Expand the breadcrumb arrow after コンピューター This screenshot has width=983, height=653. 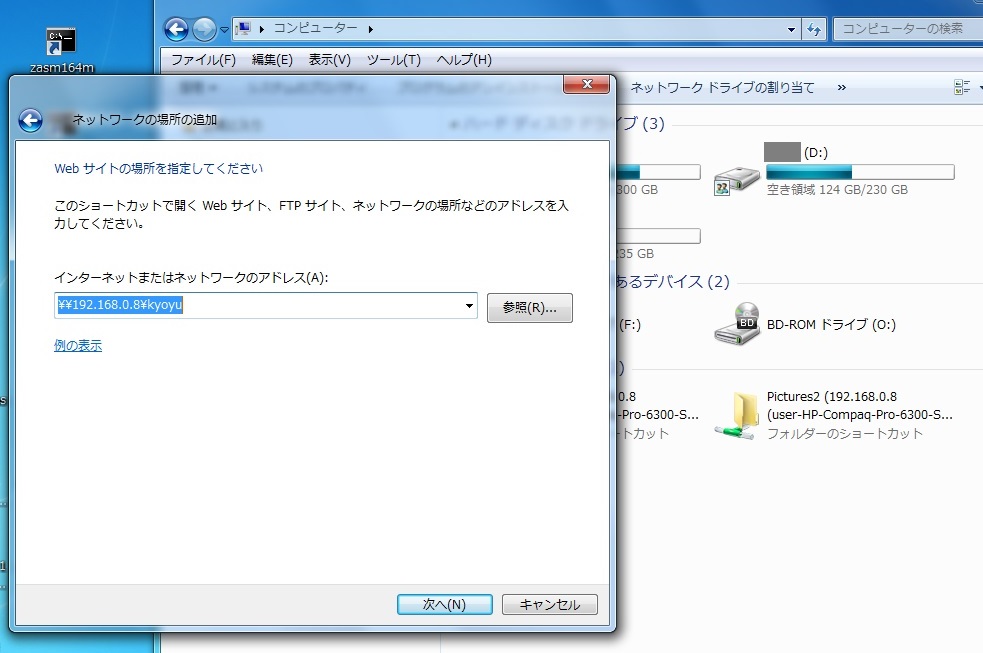click(370, 29)
